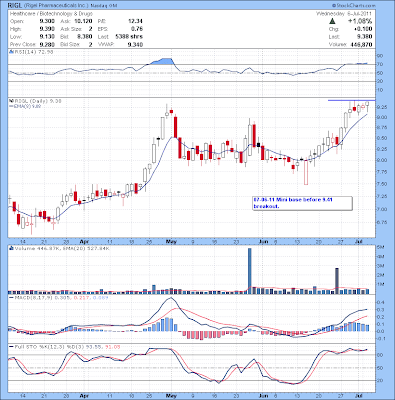Click the tallest volume bar reaching 5M
The height and width of the screenshot is (400, 395).
coord(250,271)
